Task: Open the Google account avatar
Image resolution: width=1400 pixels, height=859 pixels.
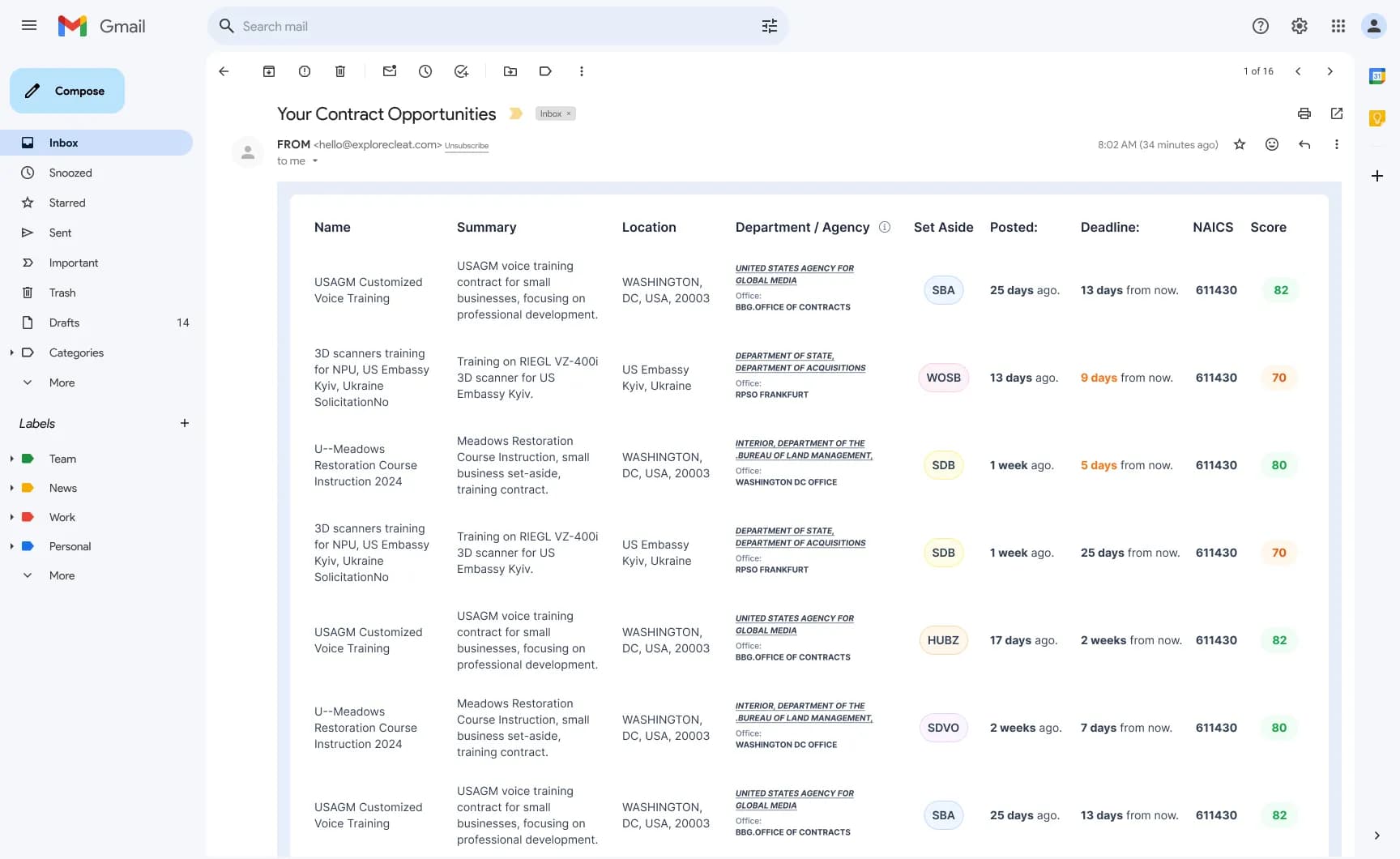Action: (1374, 26)
